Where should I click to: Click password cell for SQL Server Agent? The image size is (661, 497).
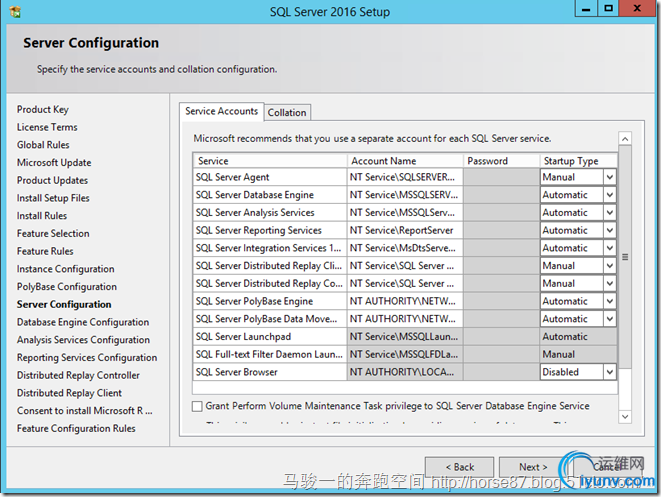coord(501,177)
